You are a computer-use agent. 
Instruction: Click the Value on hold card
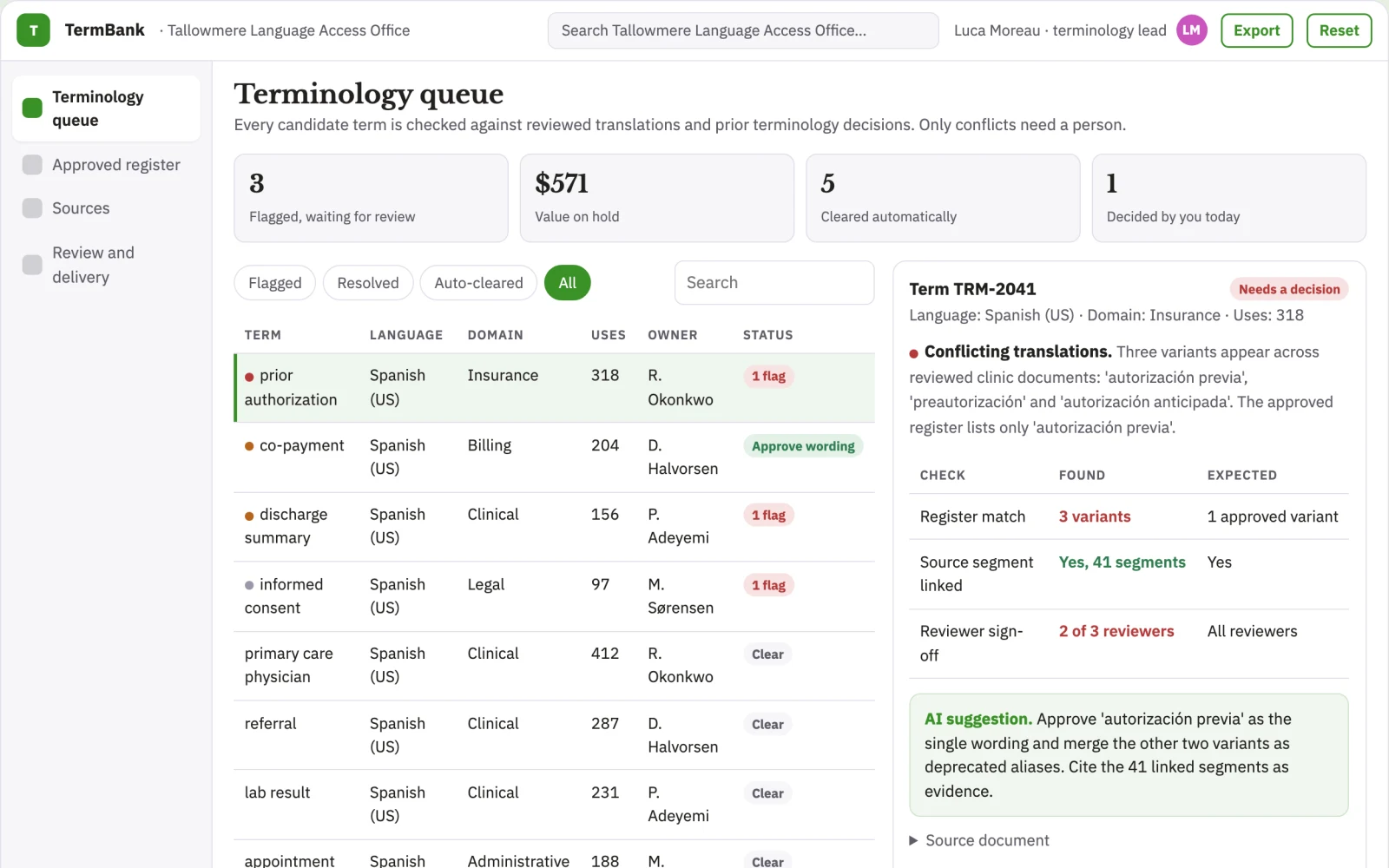click(x=657, y=198)
